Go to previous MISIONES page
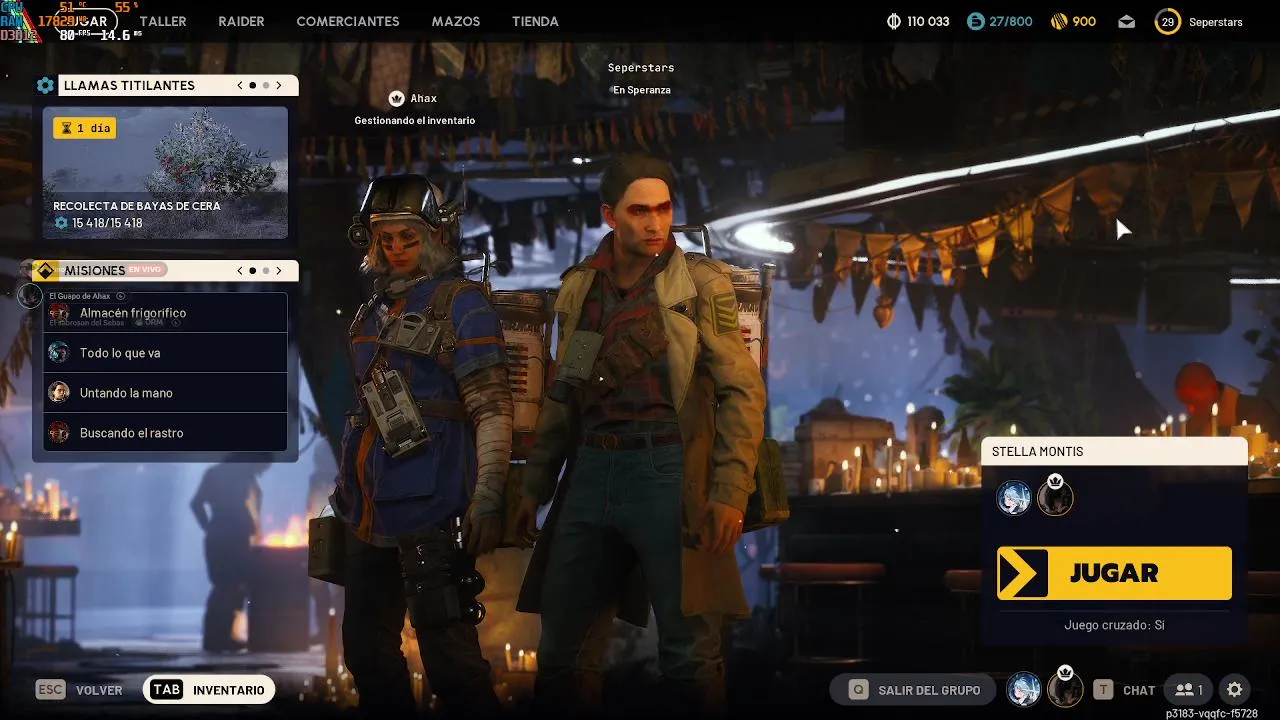This screenshot has height=720, width=1280. click(x=240, y=271)
